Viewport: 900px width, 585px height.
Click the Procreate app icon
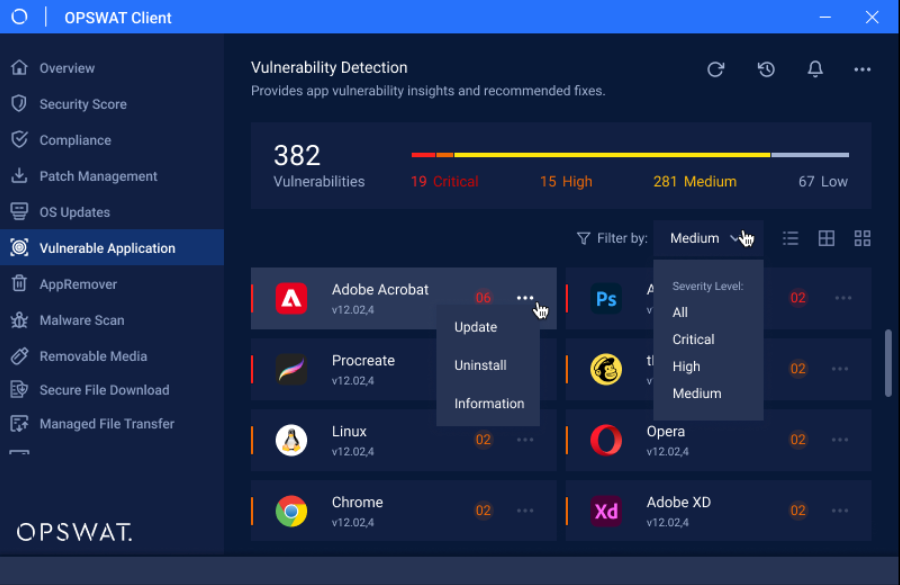click(291, 369)
